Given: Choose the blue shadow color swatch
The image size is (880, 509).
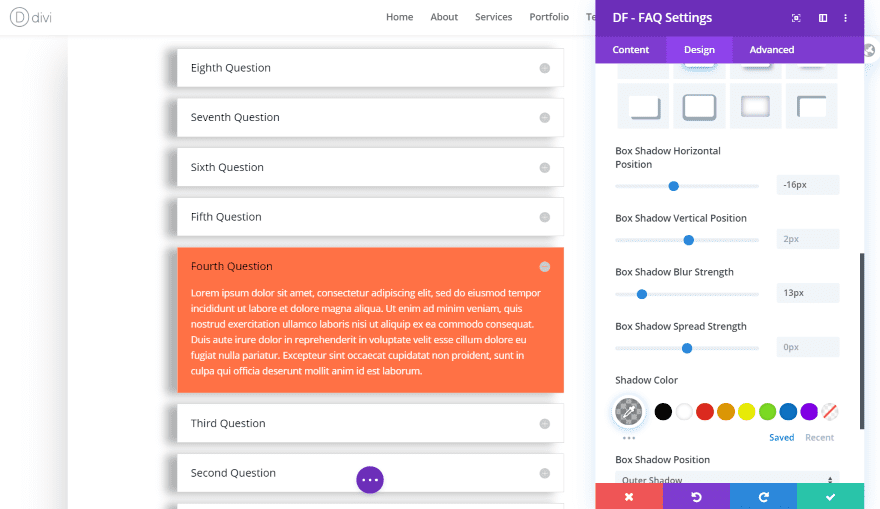Looking at the screenshot, I should pyautogui.click(x=788, y=411).
